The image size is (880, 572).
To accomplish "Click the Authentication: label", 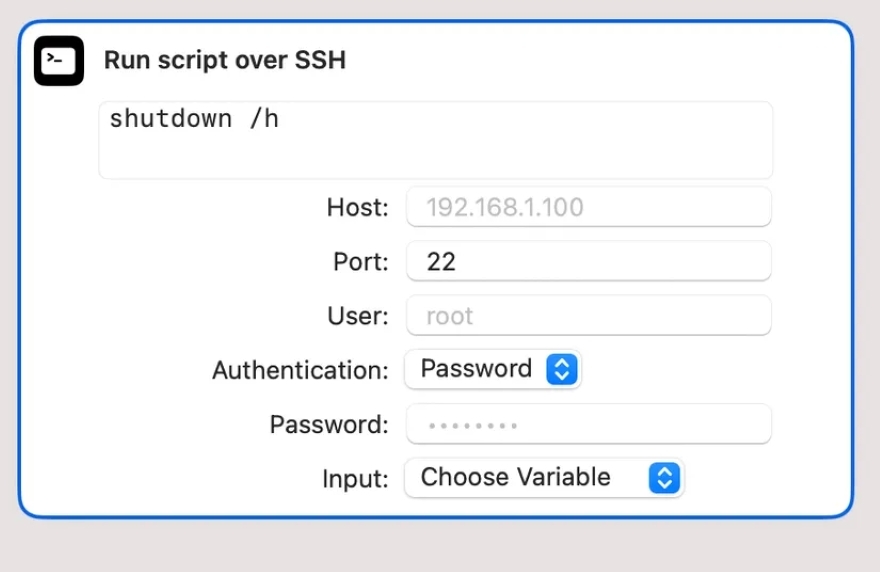I will (300, 370).
